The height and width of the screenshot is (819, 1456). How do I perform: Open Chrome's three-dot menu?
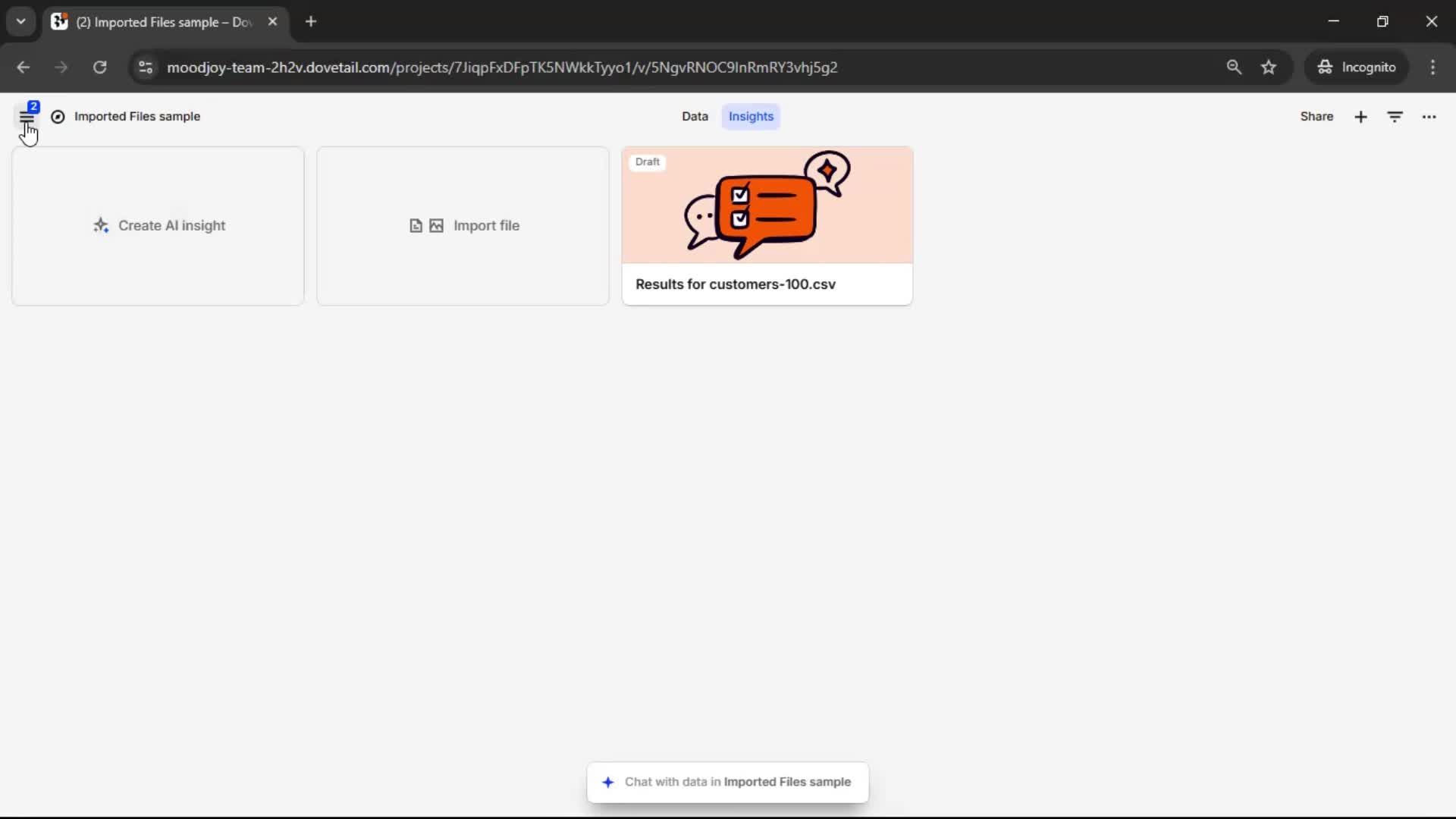[1432, 67]
